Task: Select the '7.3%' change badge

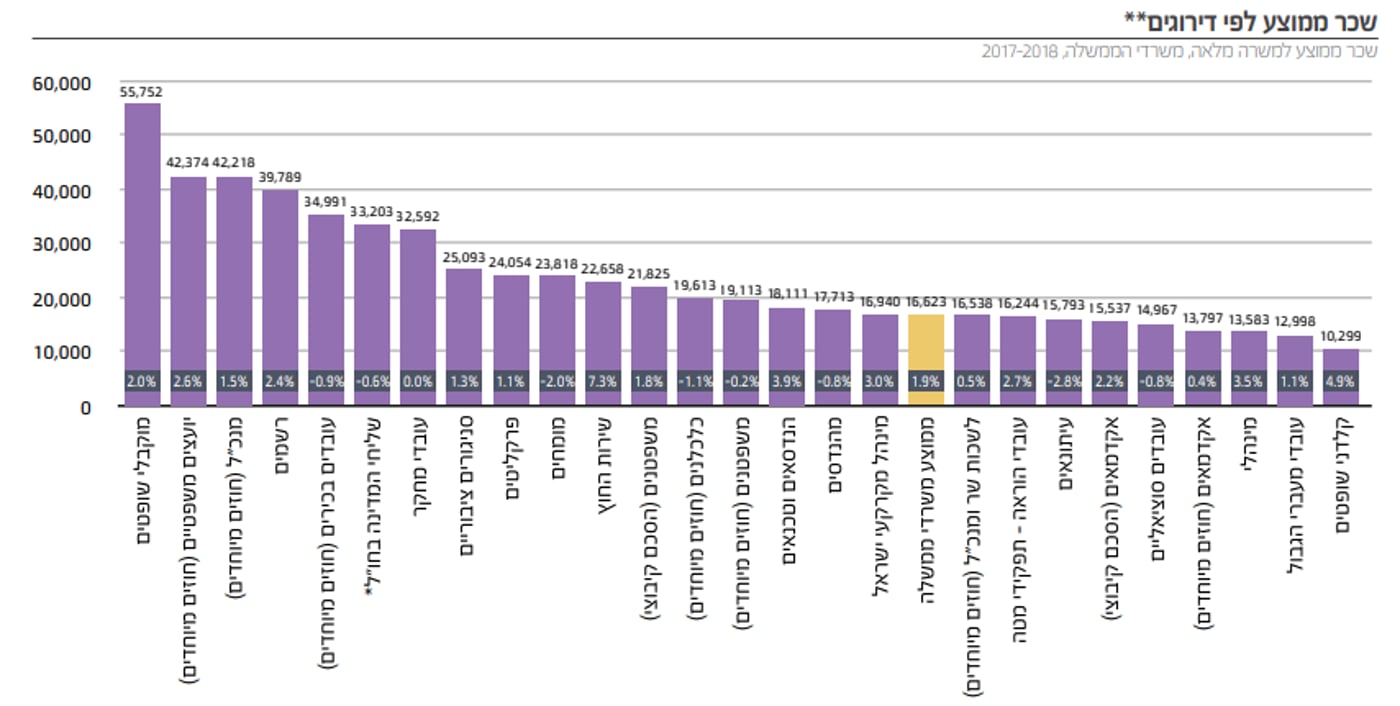Action: tap(603, 381)
